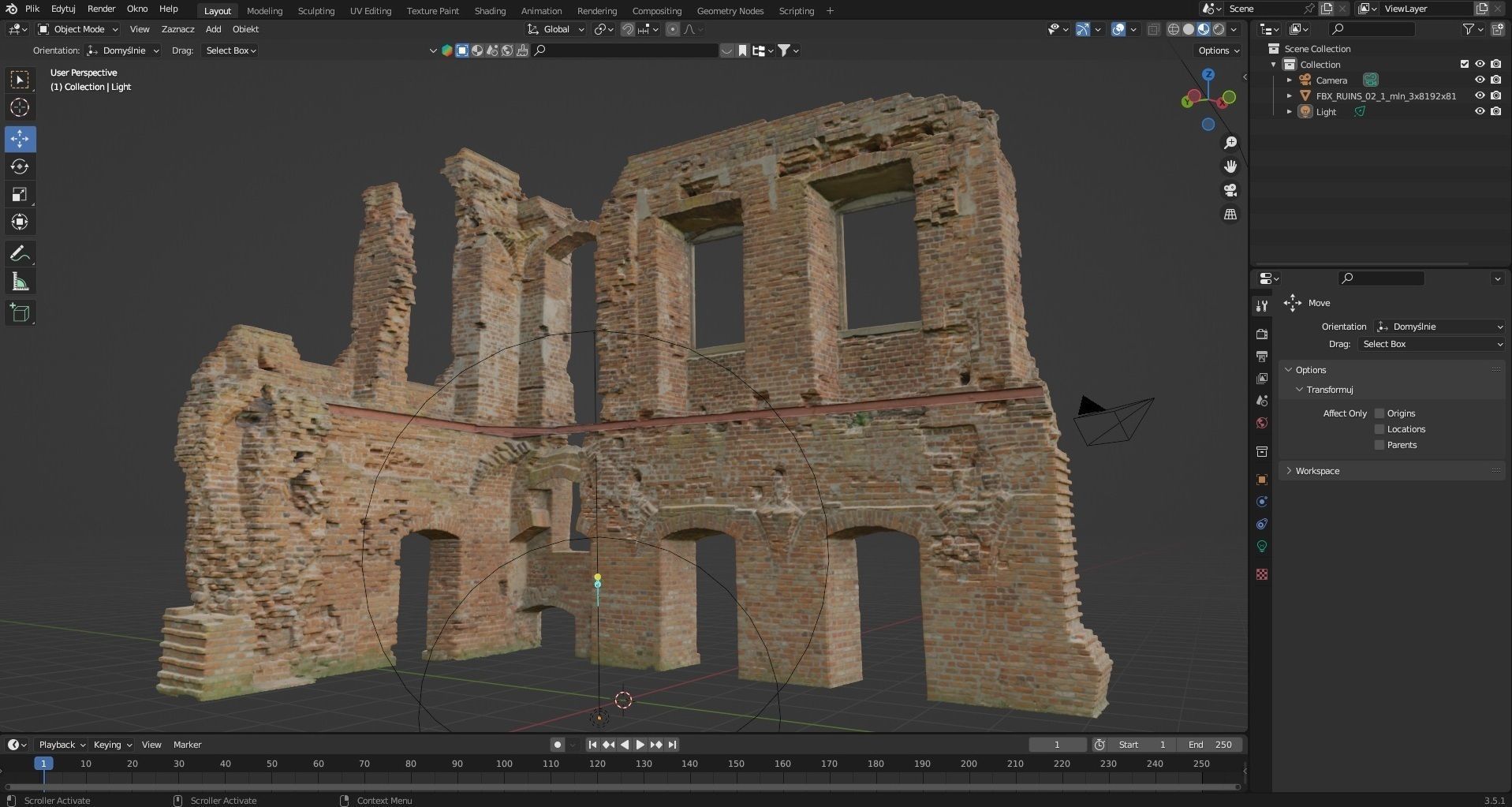Click the Z axis on navigation gizmo
This screenshot has height=807, width=1512.
pos(1208,74)
